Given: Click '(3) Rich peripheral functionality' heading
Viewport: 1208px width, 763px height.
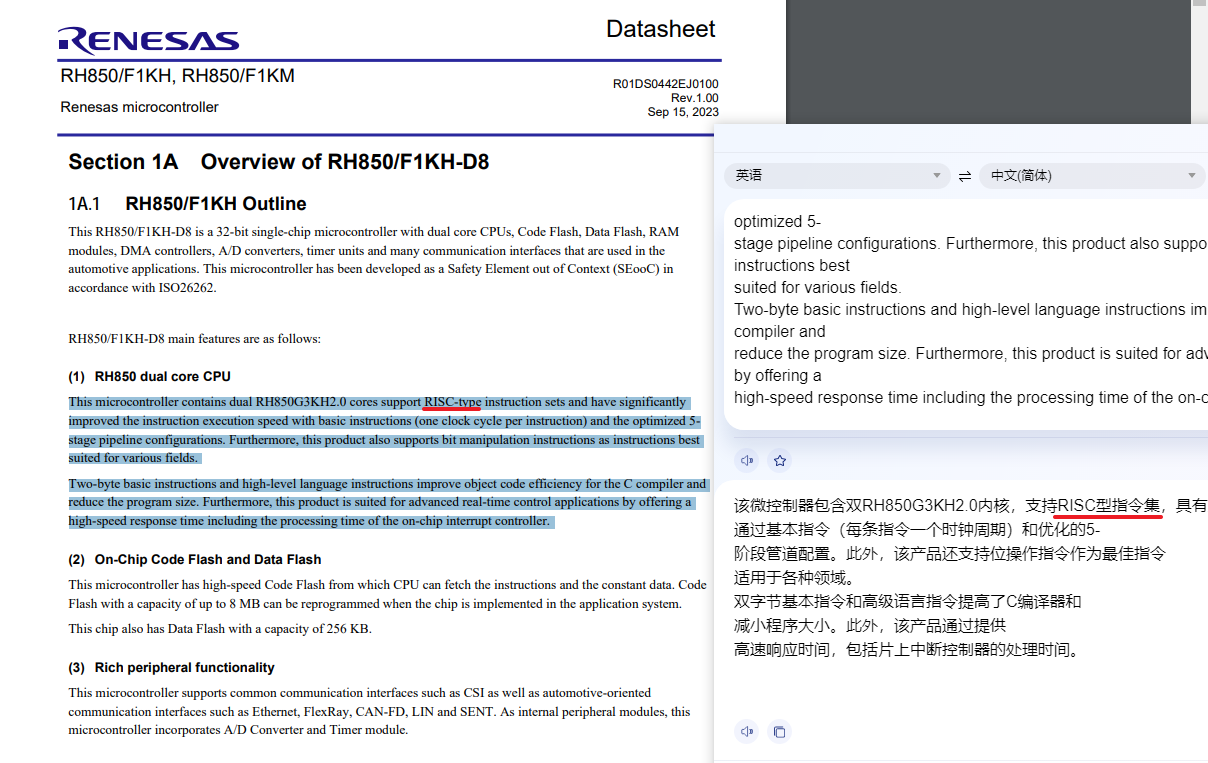Looking at the screenshot, I should (x=171, y=668).
